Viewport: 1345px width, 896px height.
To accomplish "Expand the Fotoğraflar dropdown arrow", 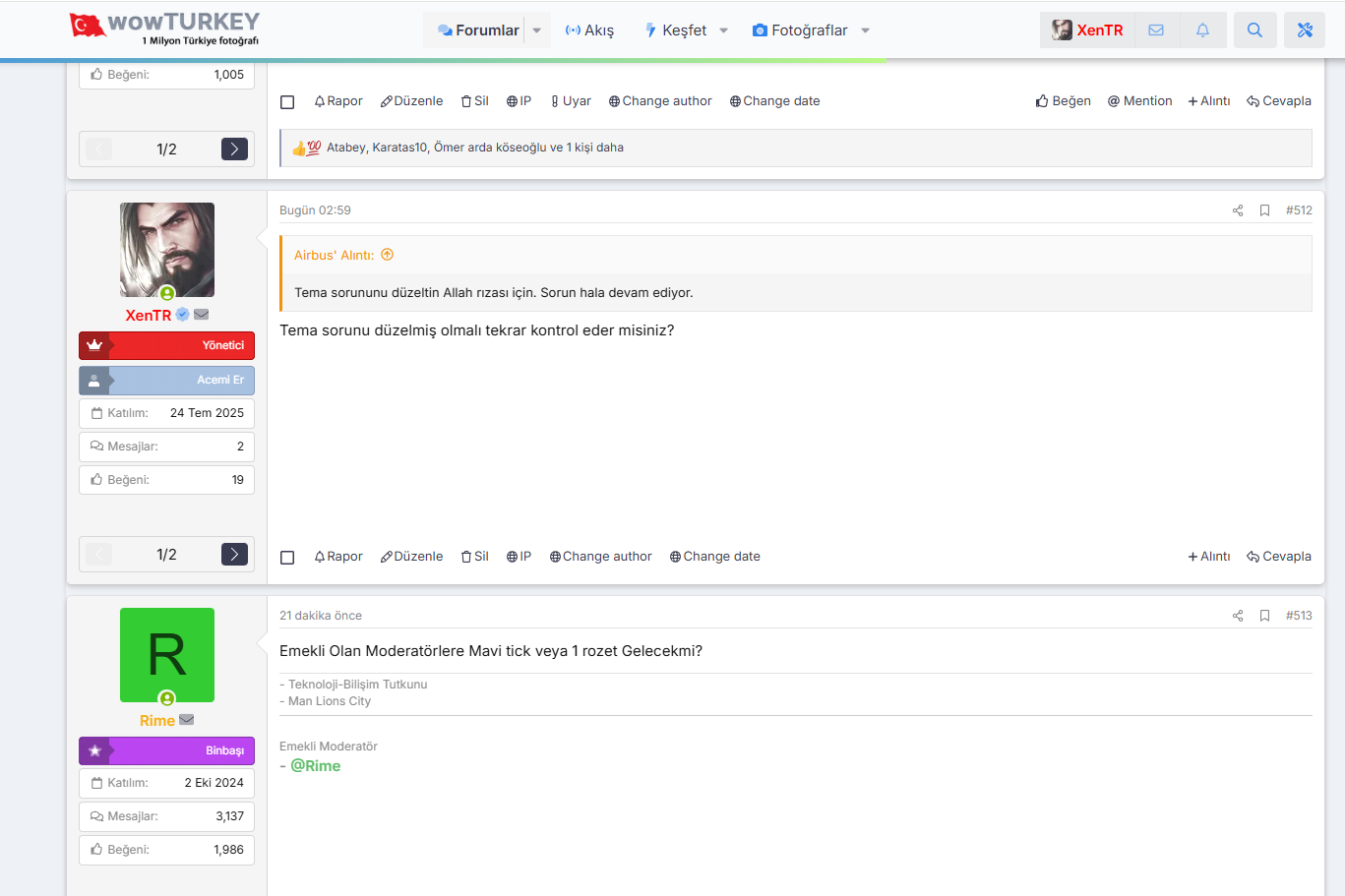I will coord(866,30).
